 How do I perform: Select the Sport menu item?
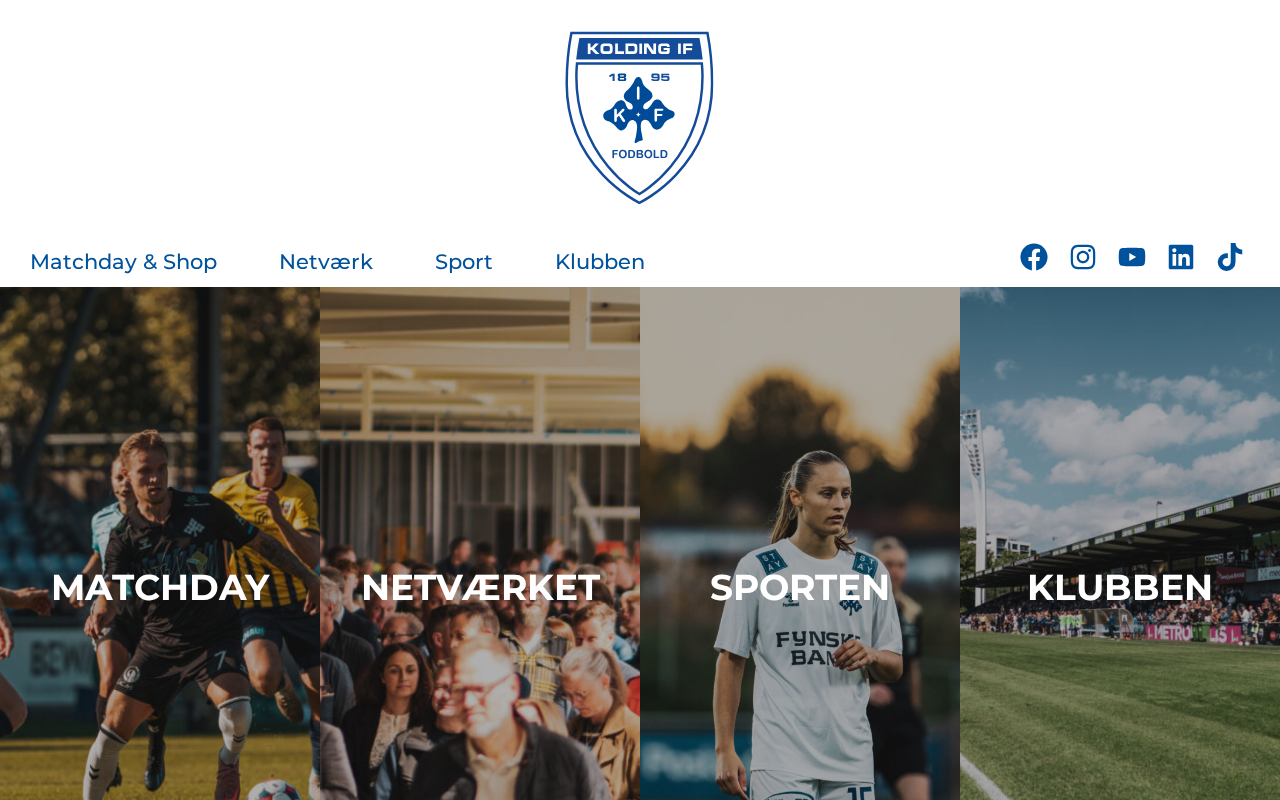coord(464,262)
